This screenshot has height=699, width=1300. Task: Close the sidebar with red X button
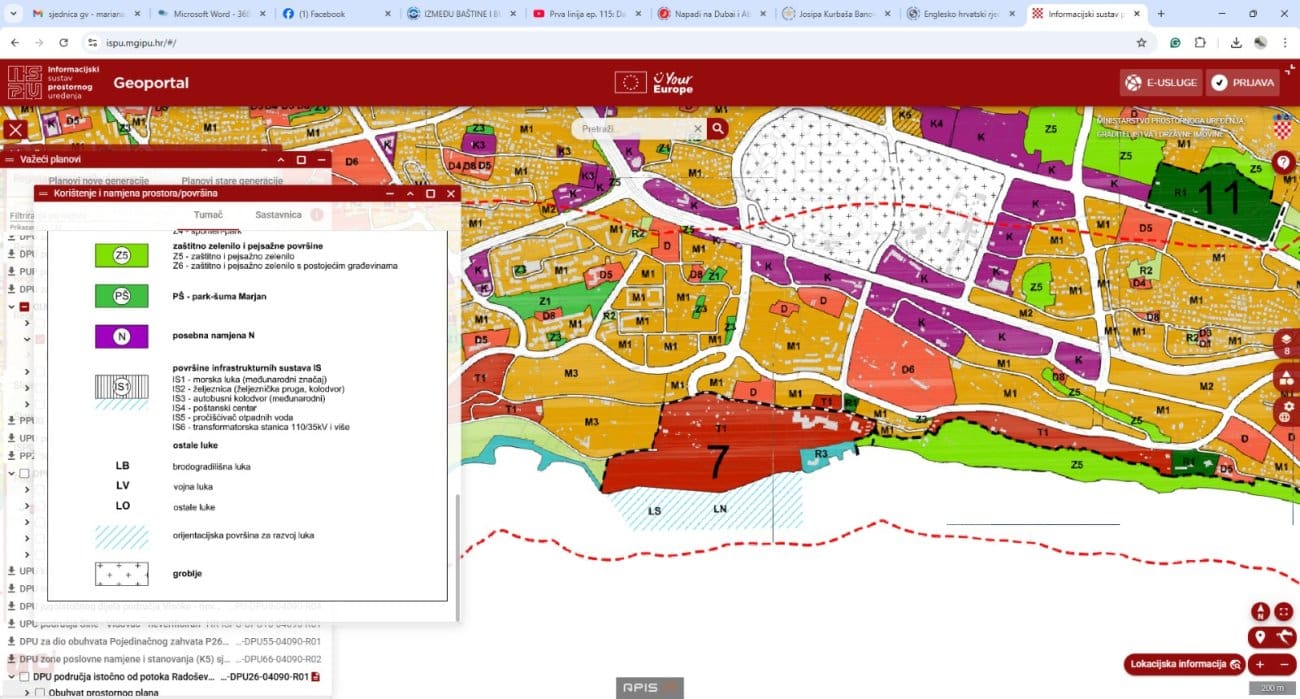(15, 129)
